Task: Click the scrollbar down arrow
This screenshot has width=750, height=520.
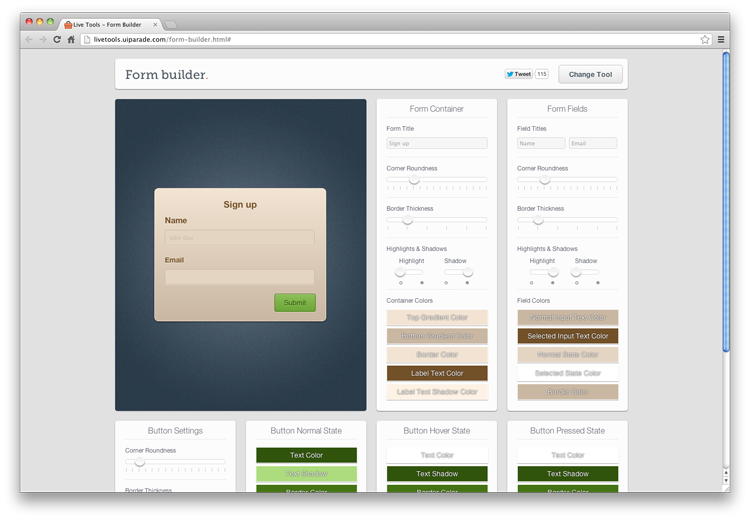Action: 726,480
